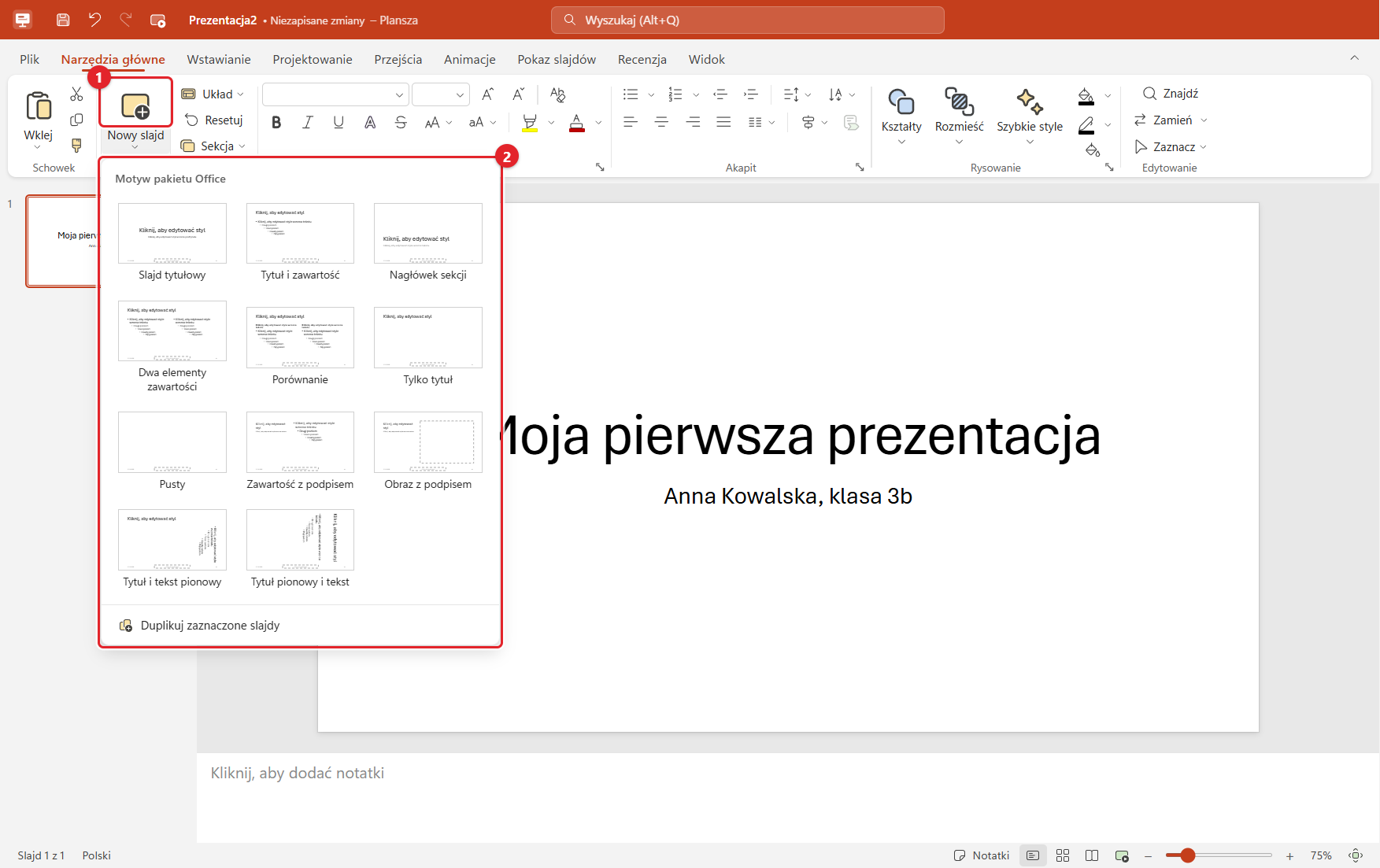The height and width of the screenshot is (868, 1380).
Task: Start slide show from status bar icon
Action: [x=1122, y=855]
